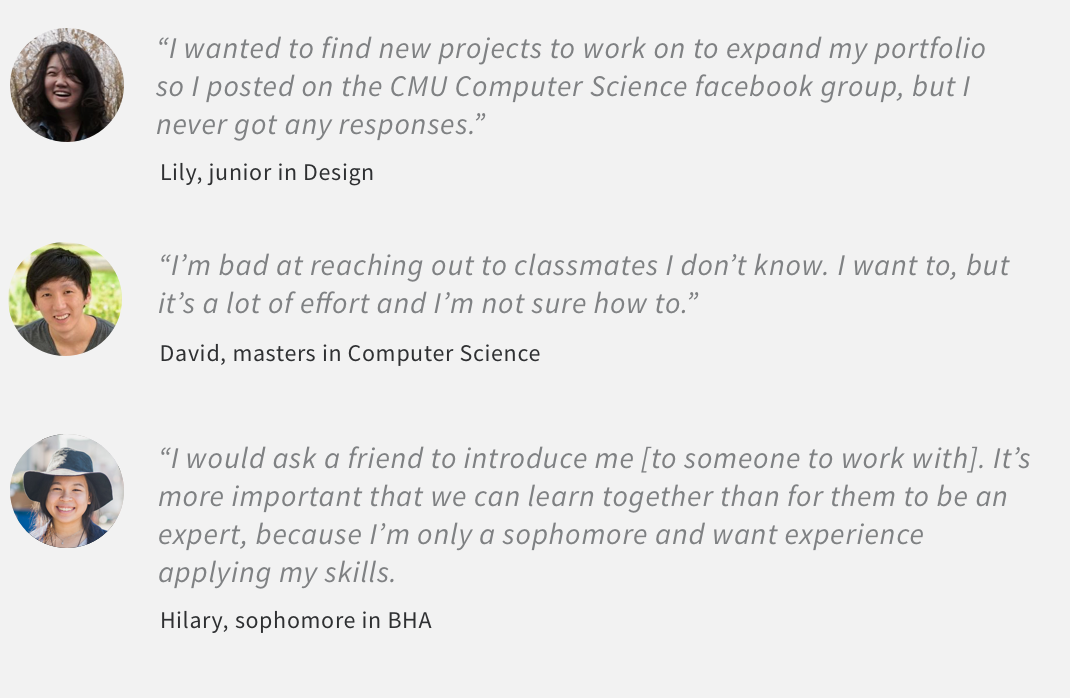Click Hilary's profile photo with hat
The width and height of the screenshot is (1070, 698).
pos(67,490)
